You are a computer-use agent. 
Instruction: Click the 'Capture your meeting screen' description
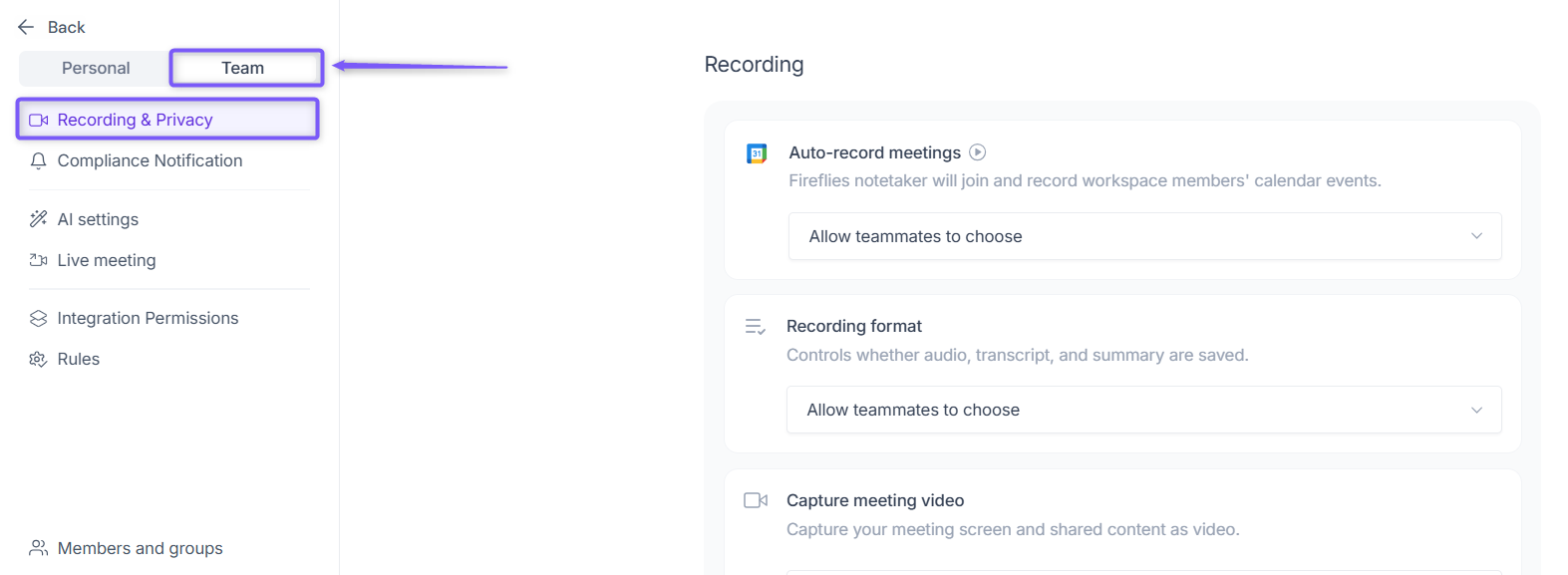tap(1013, 529)
